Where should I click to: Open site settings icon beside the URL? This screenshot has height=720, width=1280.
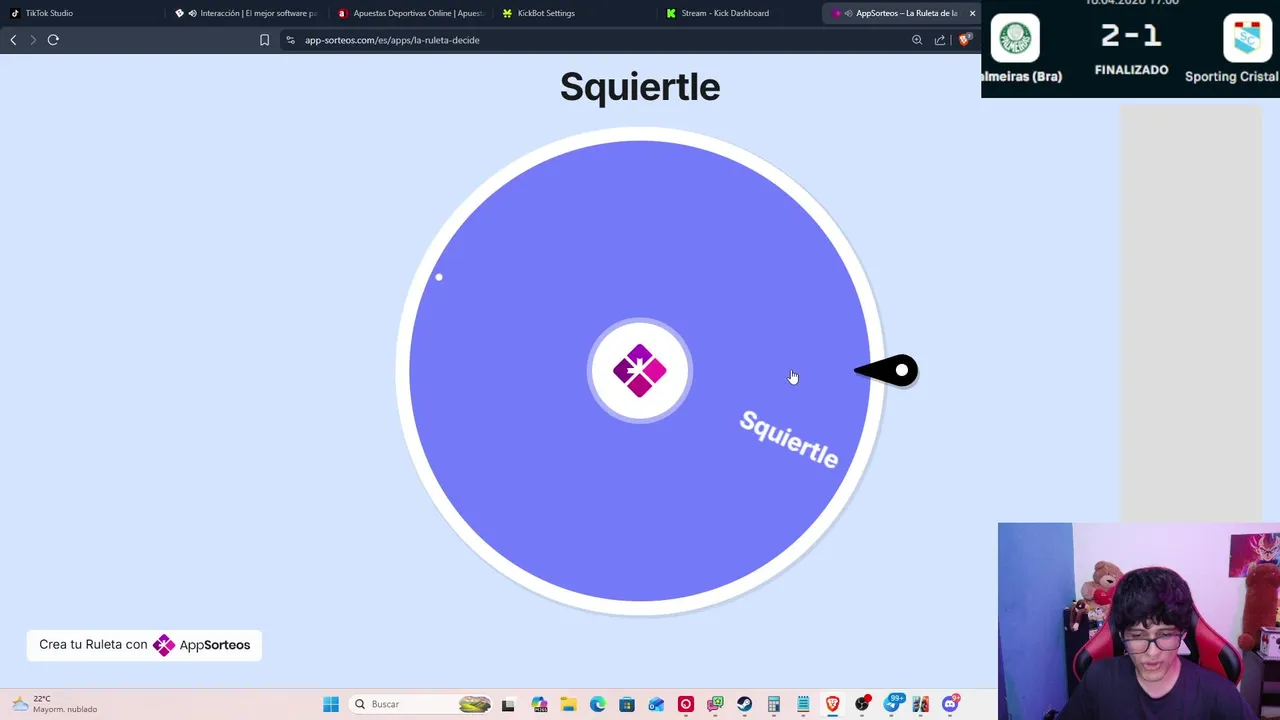tap(290, 40)
